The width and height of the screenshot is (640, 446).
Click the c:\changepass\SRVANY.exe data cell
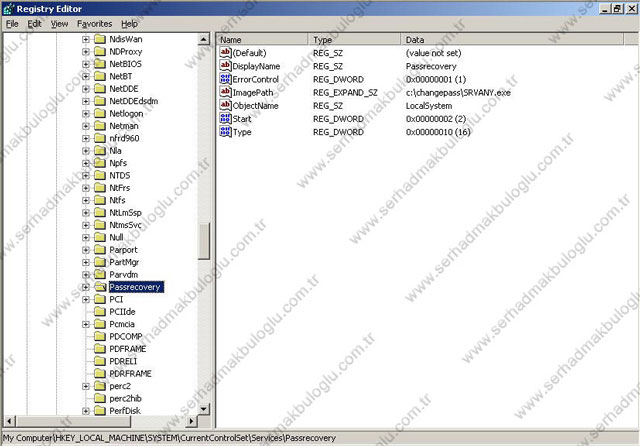tap(458, 93)
